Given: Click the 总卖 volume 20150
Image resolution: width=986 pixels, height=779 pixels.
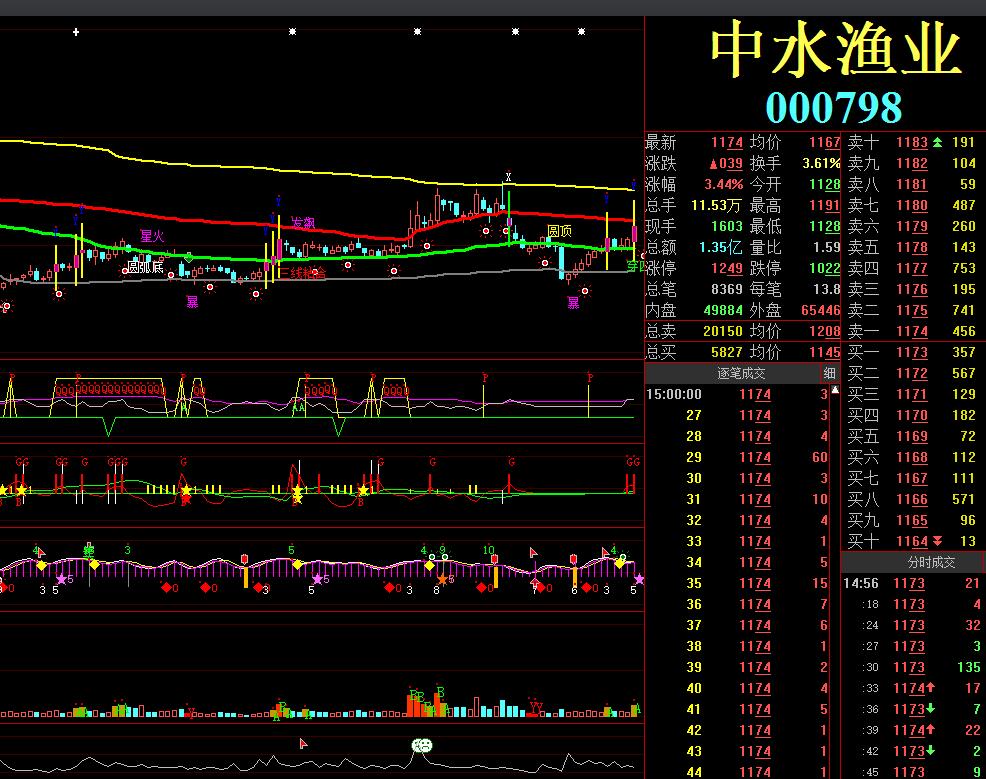Looking at the screenshot, I should [723, 331].
